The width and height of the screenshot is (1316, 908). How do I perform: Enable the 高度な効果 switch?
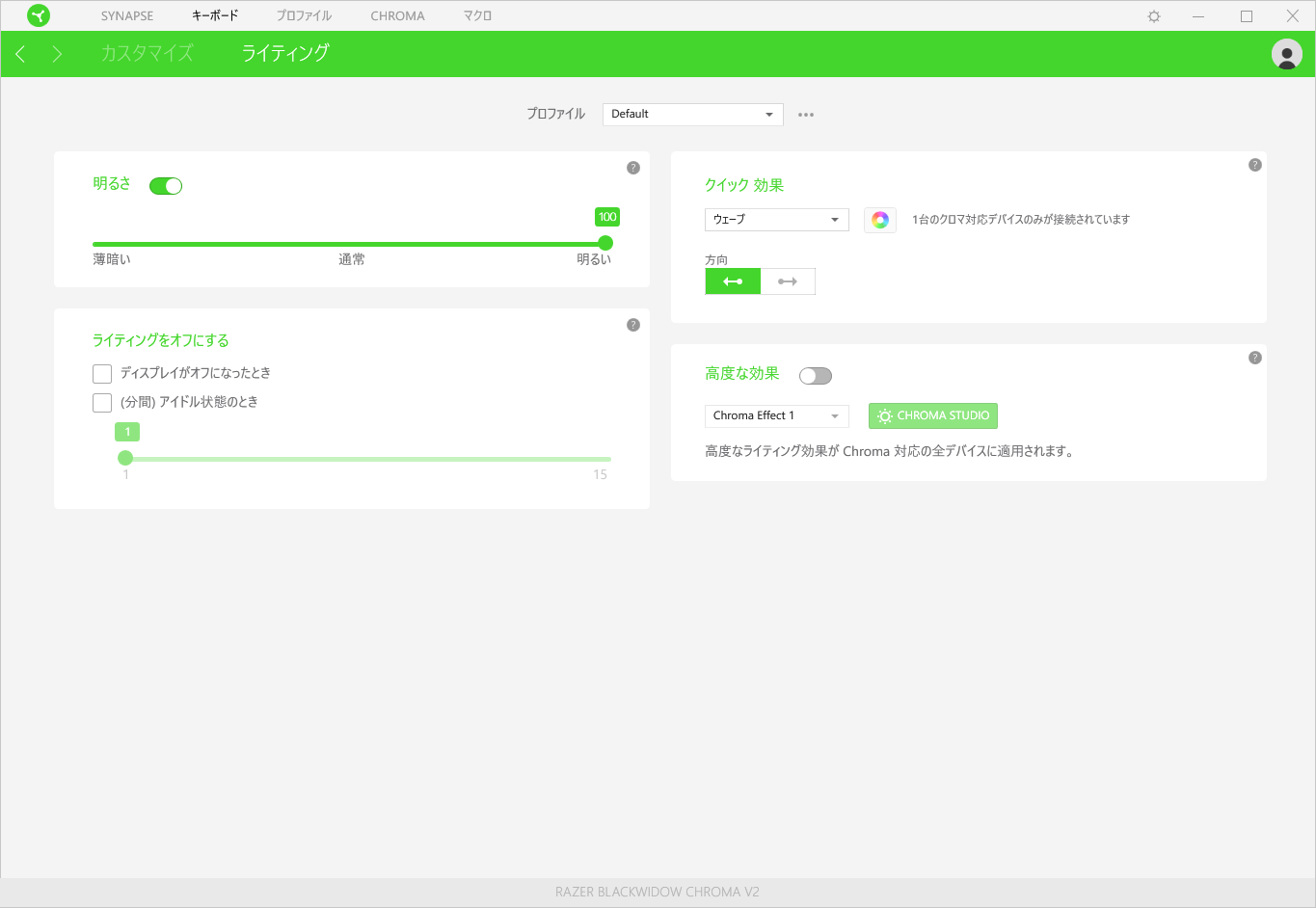816,376
